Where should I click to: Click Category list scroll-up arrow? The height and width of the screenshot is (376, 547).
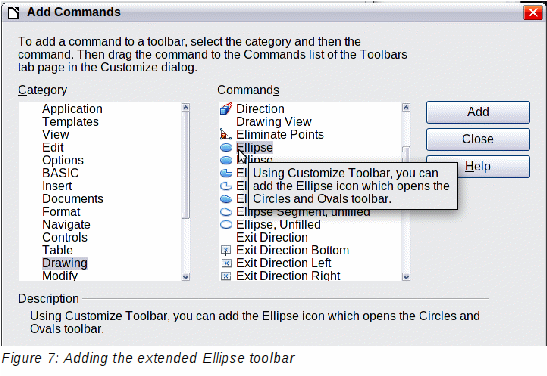(186, 107)
